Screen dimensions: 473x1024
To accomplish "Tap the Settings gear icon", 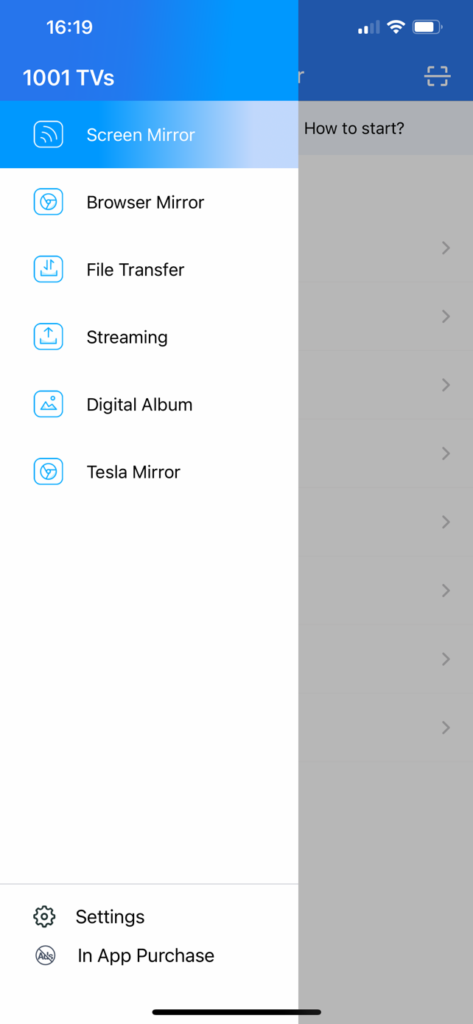I will pos(44,916).
